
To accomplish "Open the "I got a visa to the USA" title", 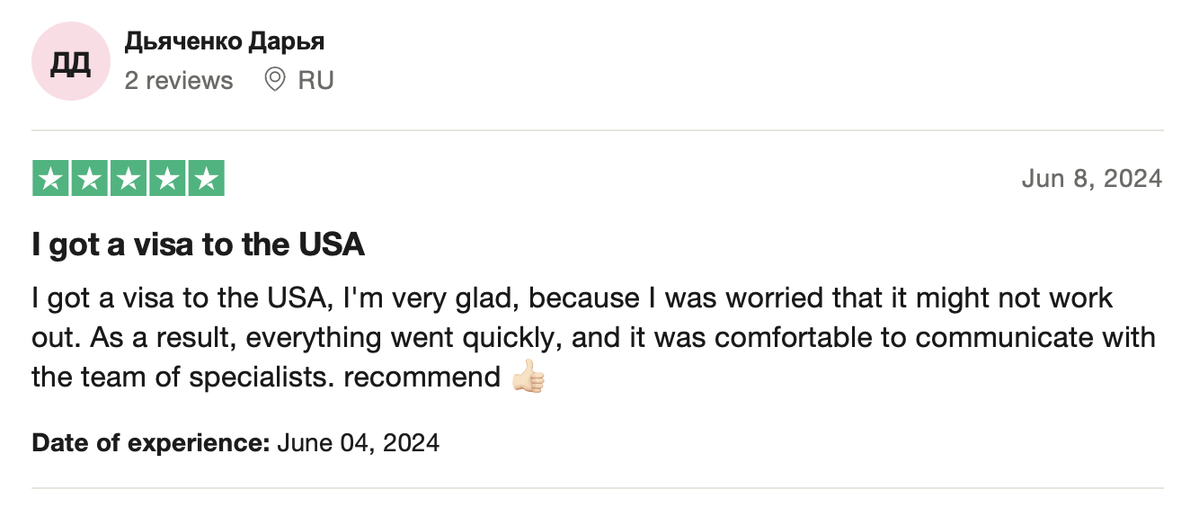I will point(199,244).
